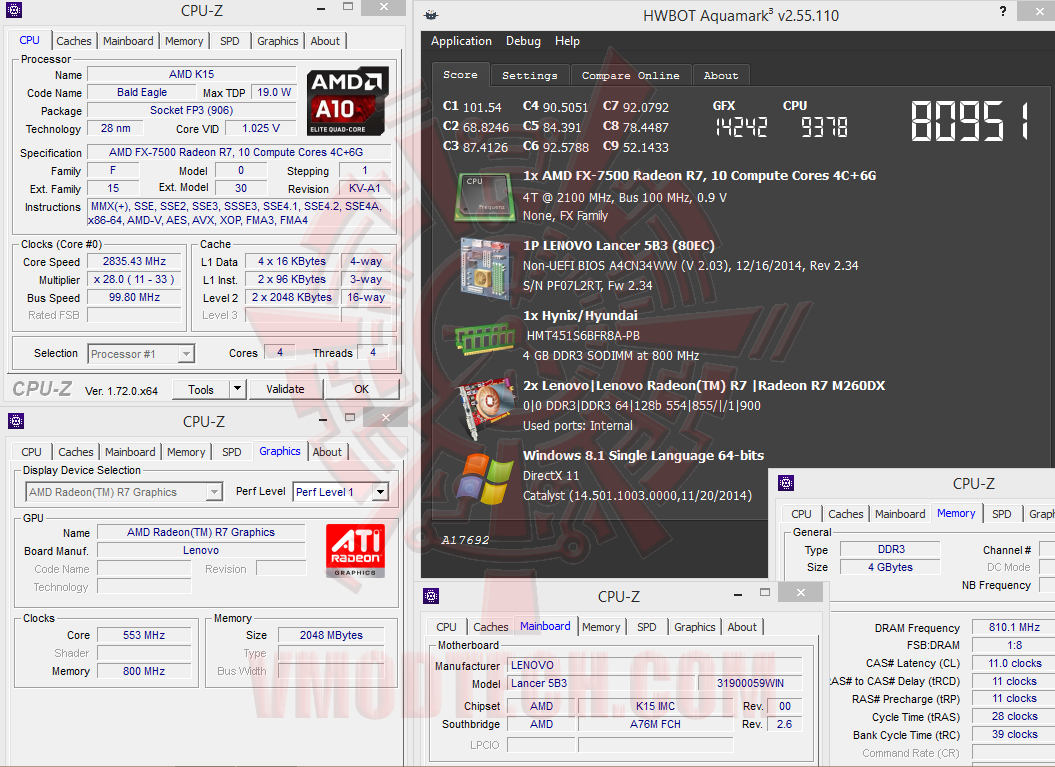The height and width of the screenshot is (767, 1055).
Task: Click the HWBOT Aquamark title bar icon
Action: 431,15
